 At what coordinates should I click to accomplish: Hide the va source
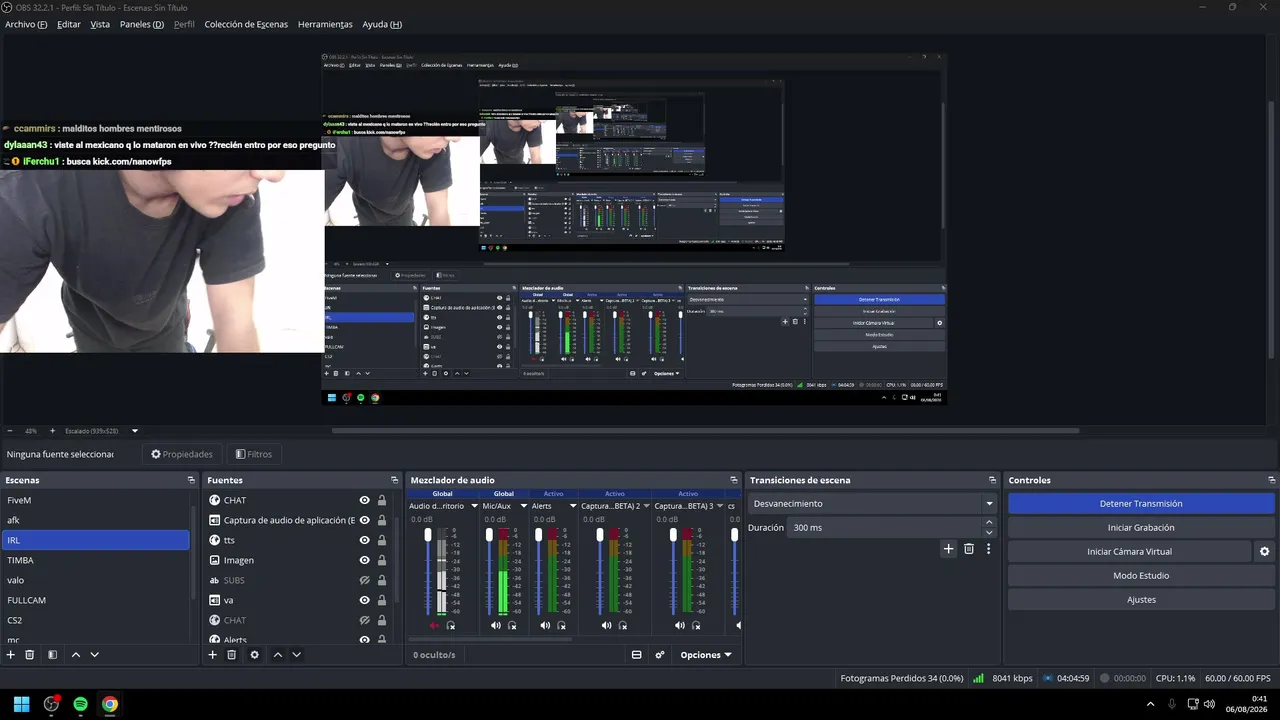pyautogui.click(x=364, y=600)
